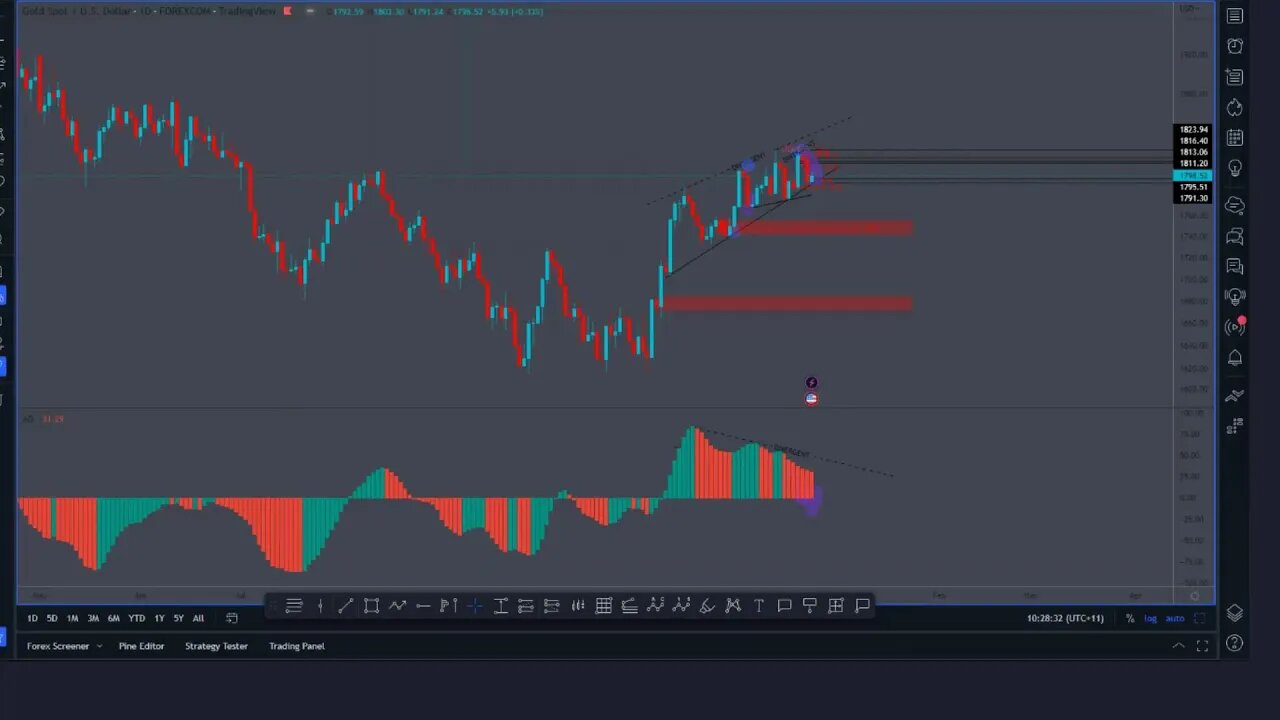The height and width of the screenshot is (720, 1280).
Task: Toggle percent scale mode
Action: (x=1130, y=618)
